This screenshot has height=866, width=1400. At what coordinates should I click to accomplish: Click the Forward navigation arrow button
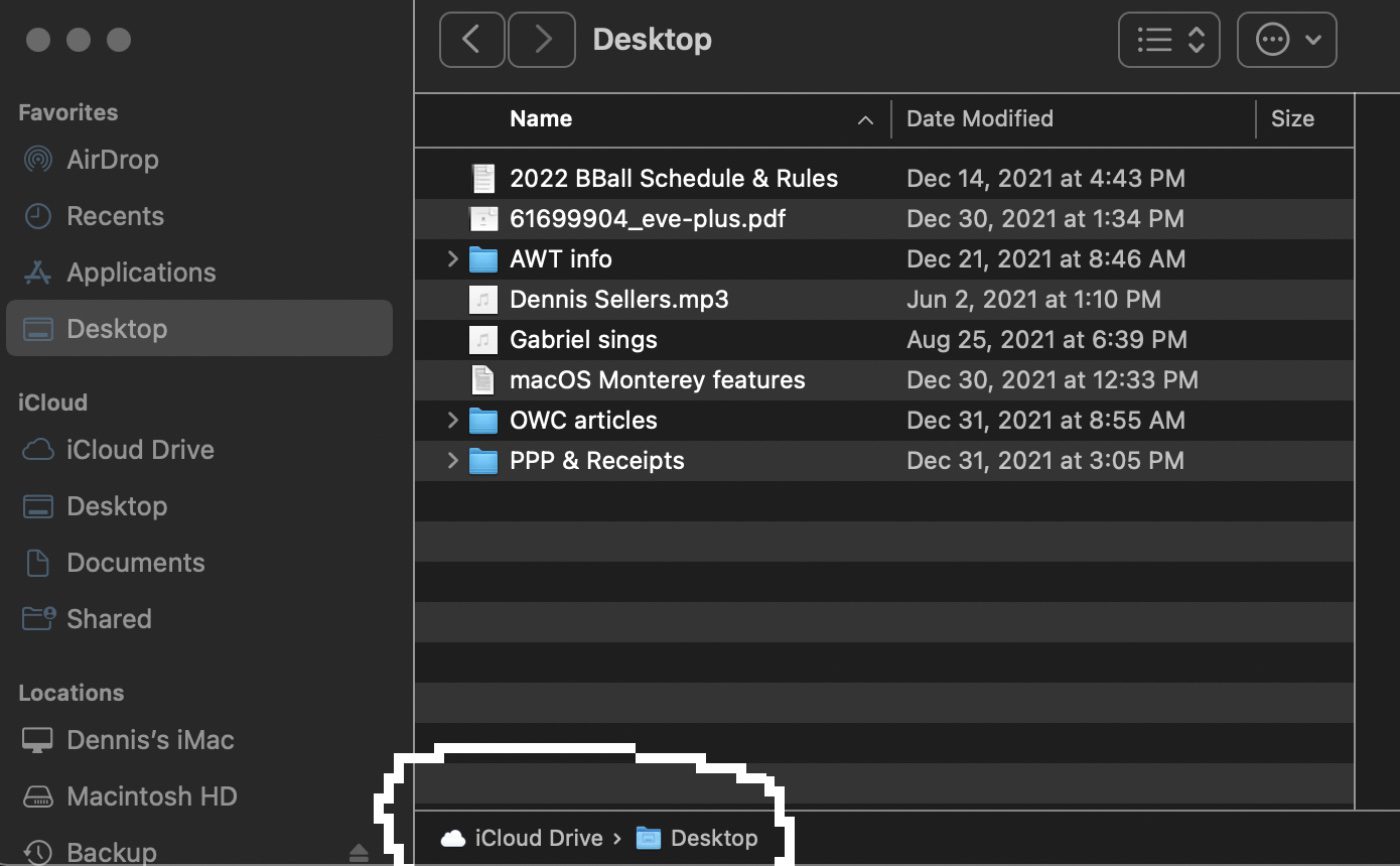click(x=542, y=40)
